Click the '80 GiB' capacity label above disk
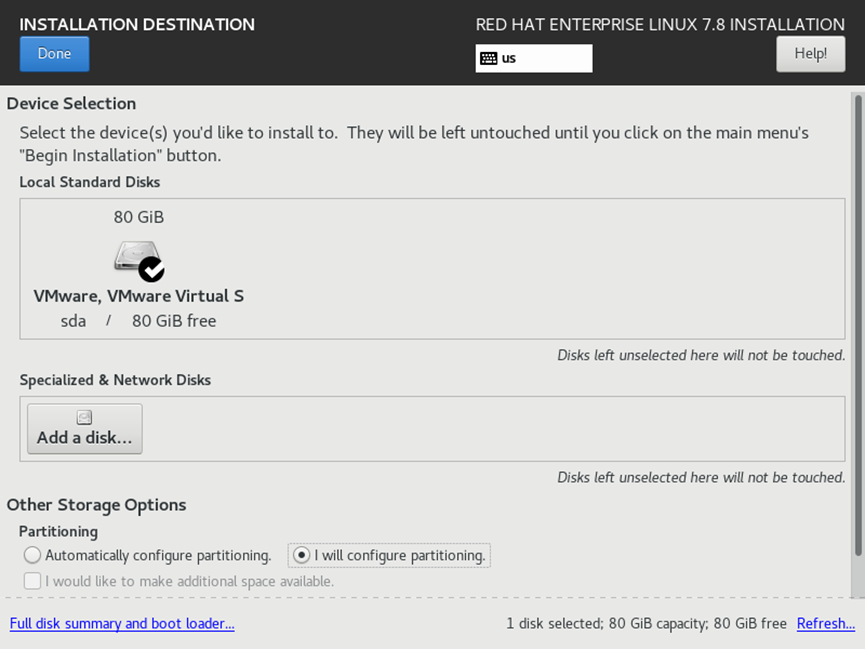Screen dimensions: 865x649 [x=139, y=217]
